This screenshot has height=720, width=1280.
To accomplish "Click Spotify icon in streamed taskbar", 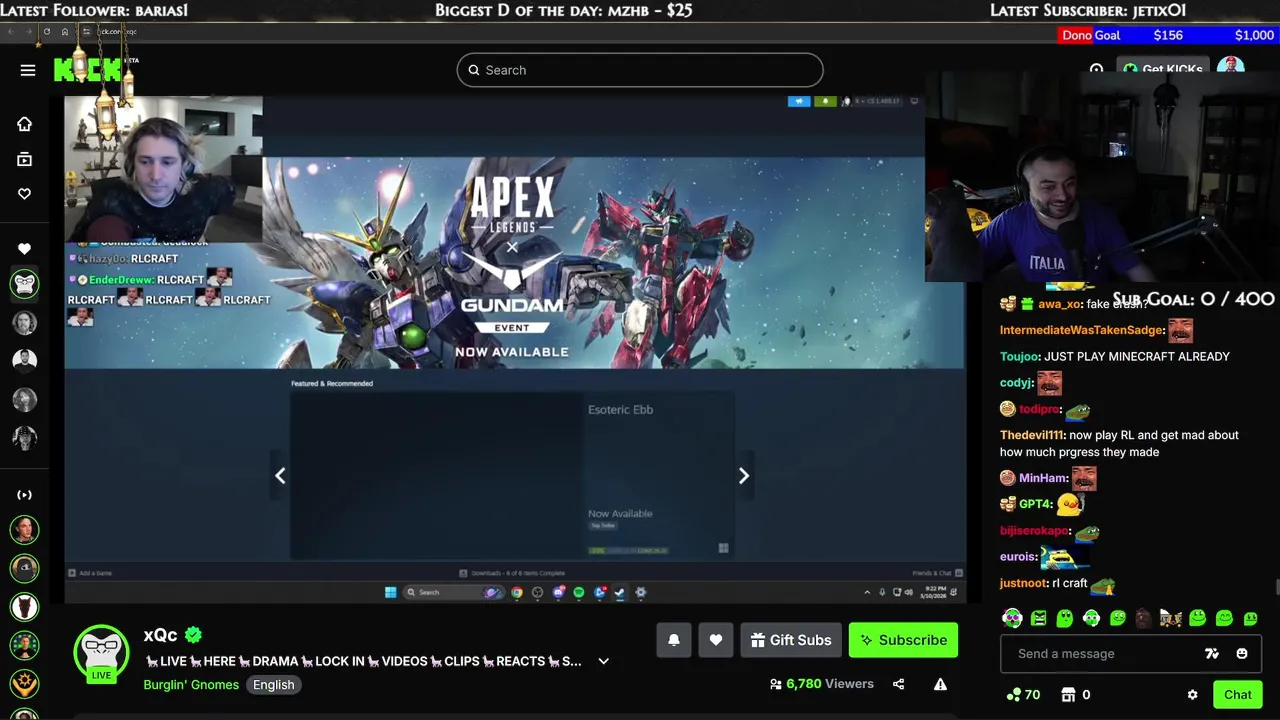I will point(579,592).
